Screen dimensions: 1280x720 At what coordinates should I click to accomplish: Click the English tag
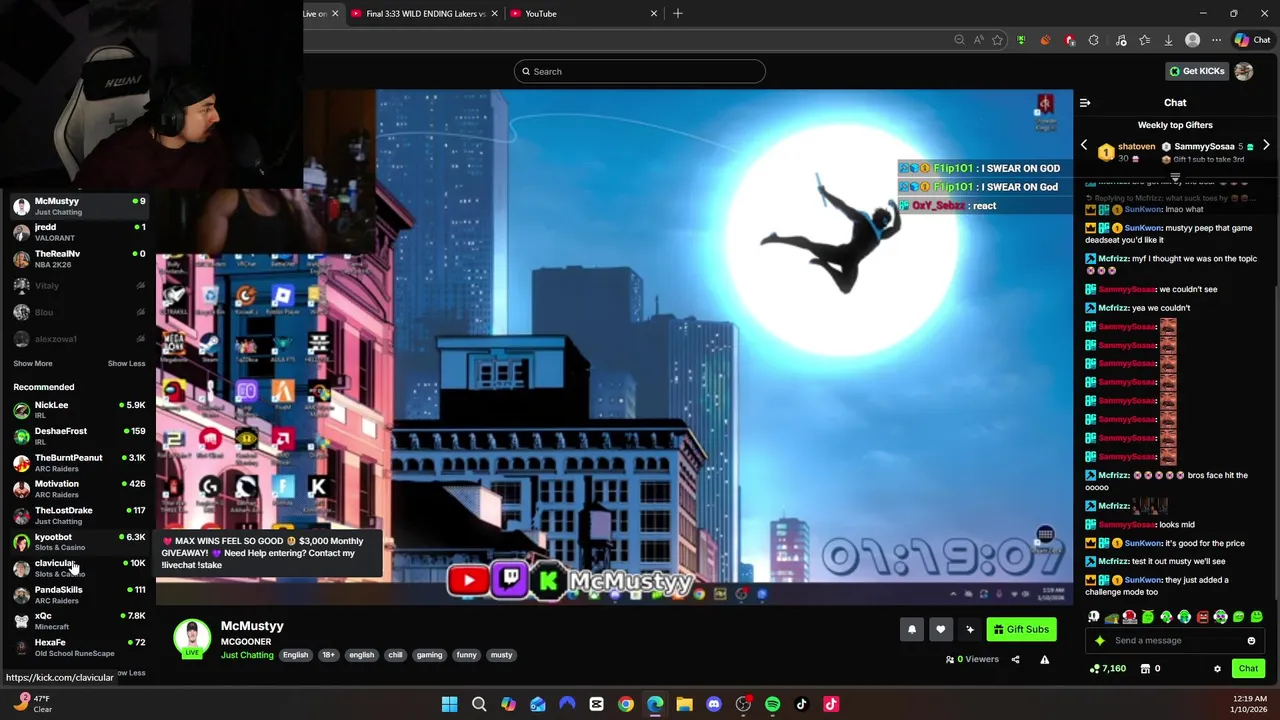point(295,655)
